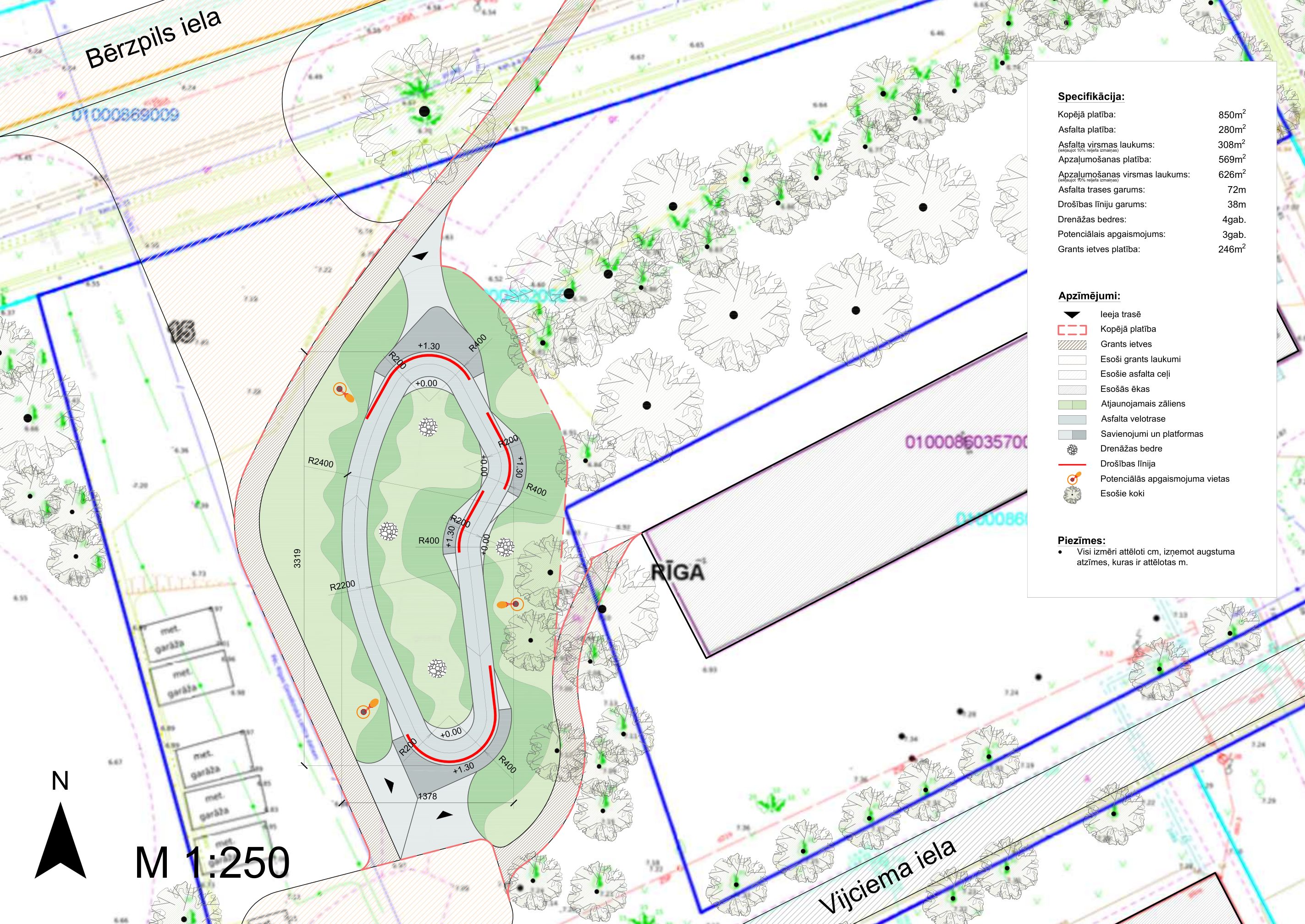This screenshot has height=924, width=1305.
Task: Click the 'Esošie koki' tree legend icon
Action: [1072, 495]
